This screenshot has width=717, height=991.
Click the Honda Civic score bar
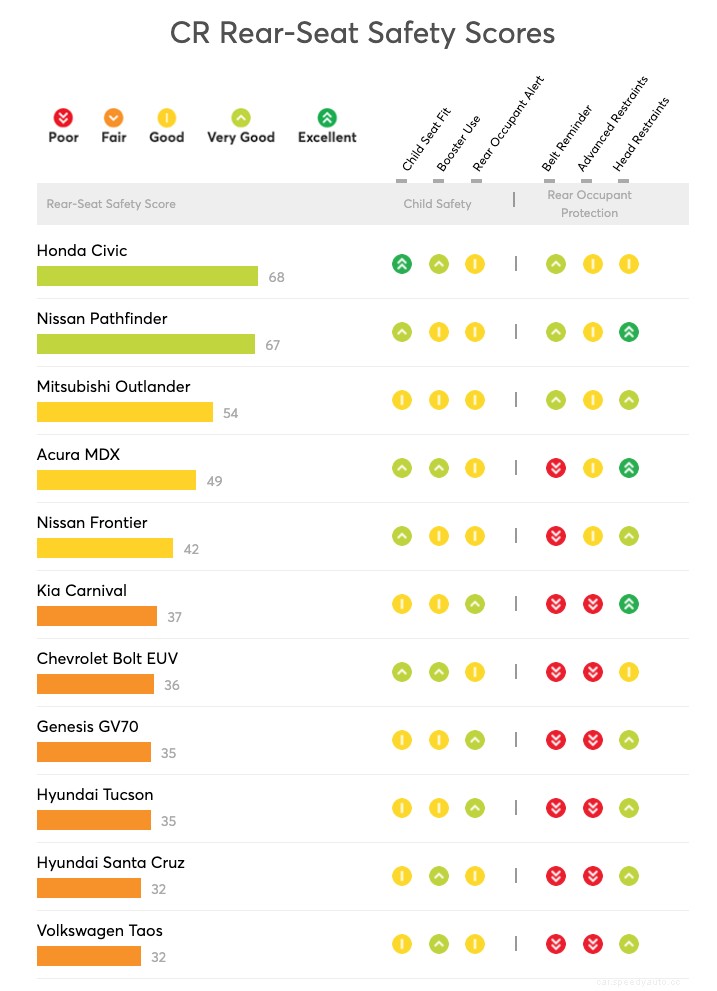pyautogui.click(x=147, y=276)
